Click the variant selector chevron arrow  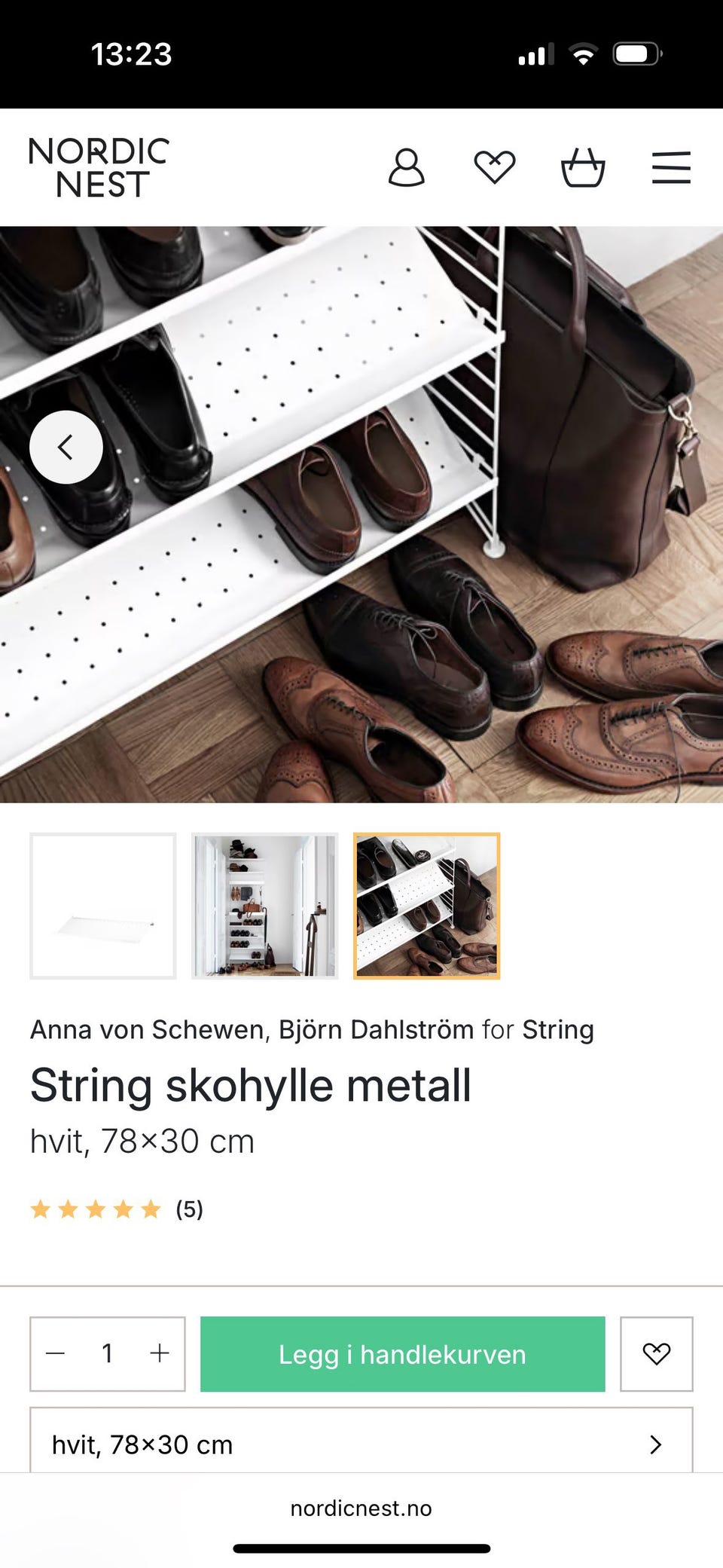coord(656,1444)
